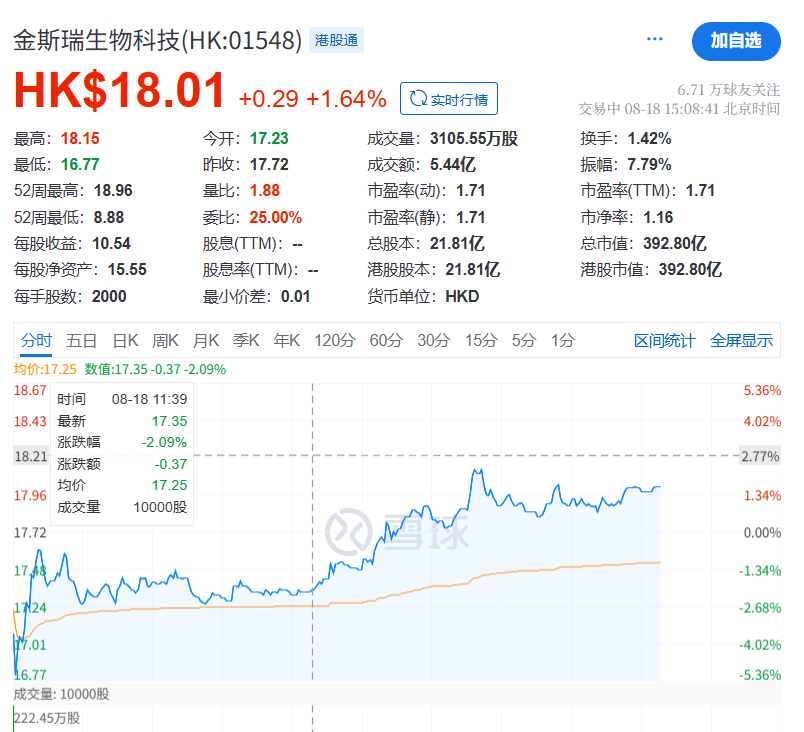Switch to 60分 interval tab
804x732 pixels.
pyautogui.click(x=385, y=341)
